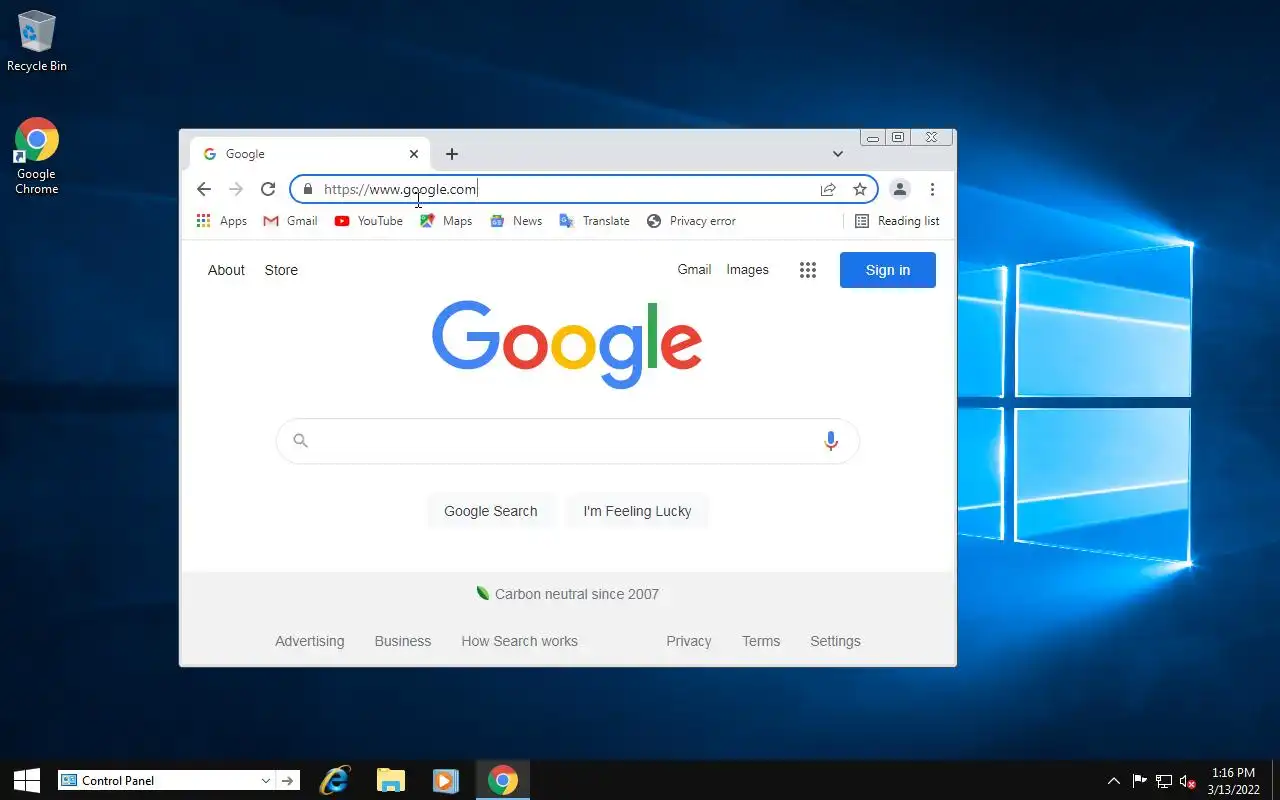Open the Reading list panel
The width and height of the screenshot is (1280, 800).
coord(897,221)
